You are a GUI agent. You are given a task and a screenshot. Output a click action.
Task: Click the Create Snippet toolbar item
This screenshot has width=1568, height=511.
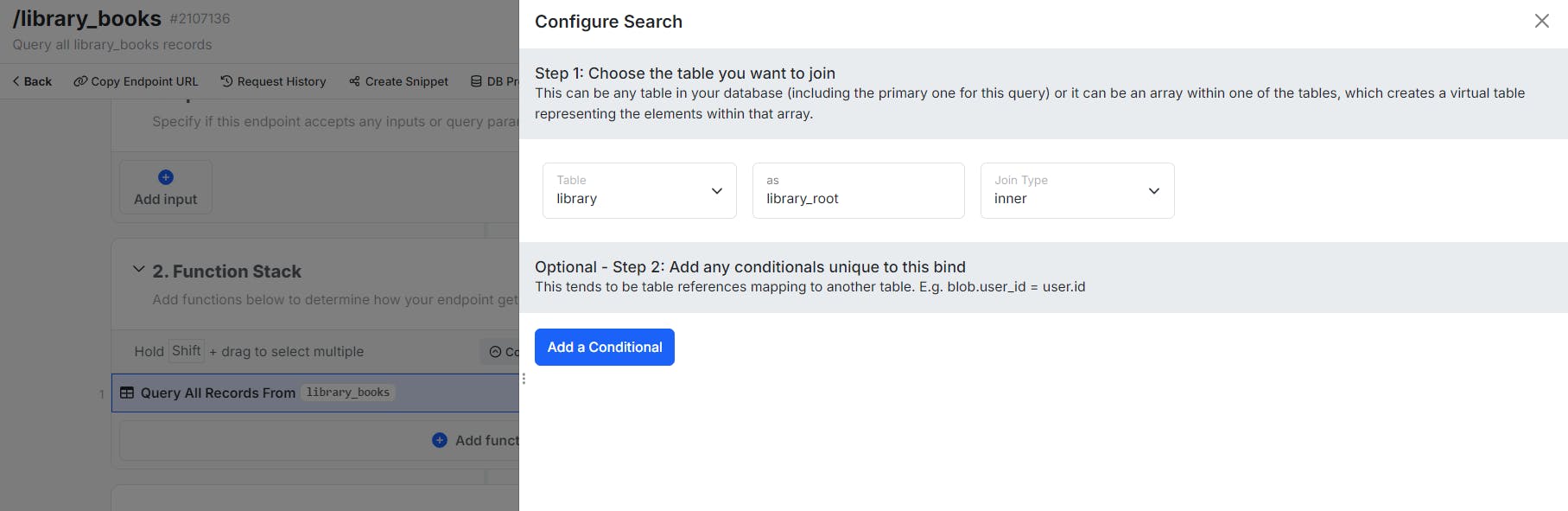398,81
